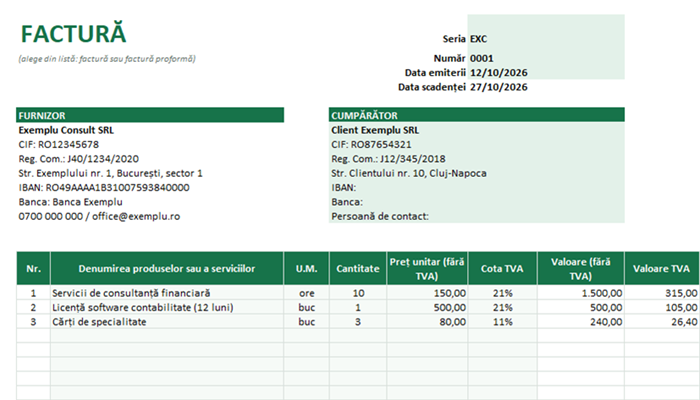Click the unit cell 'ore'
This screenshot has width=700, height=400.
click(307, 293)
